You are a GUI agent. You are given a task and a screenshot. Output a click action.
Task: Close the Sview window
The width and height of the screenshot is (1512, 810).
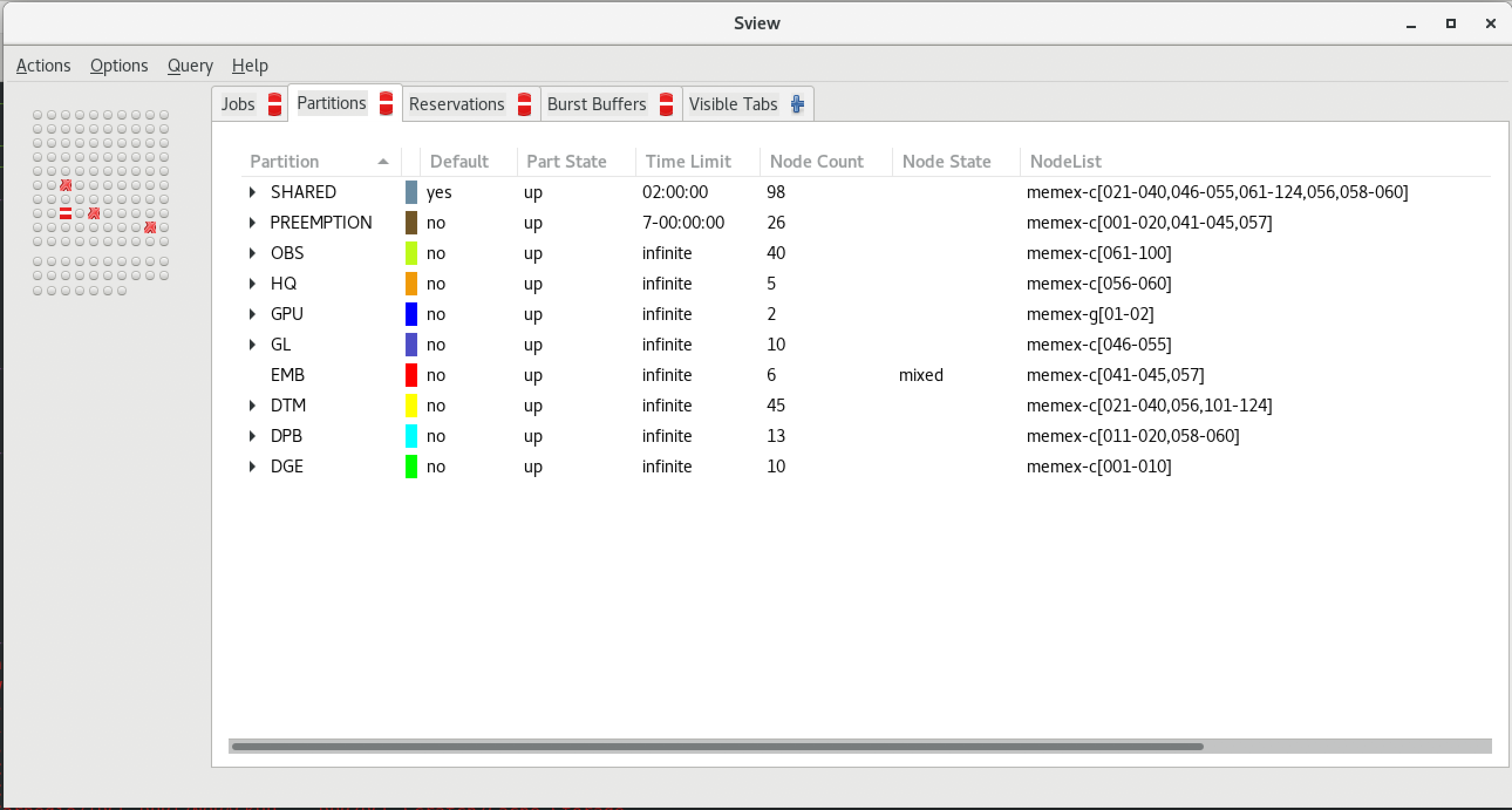(1490, 23)
